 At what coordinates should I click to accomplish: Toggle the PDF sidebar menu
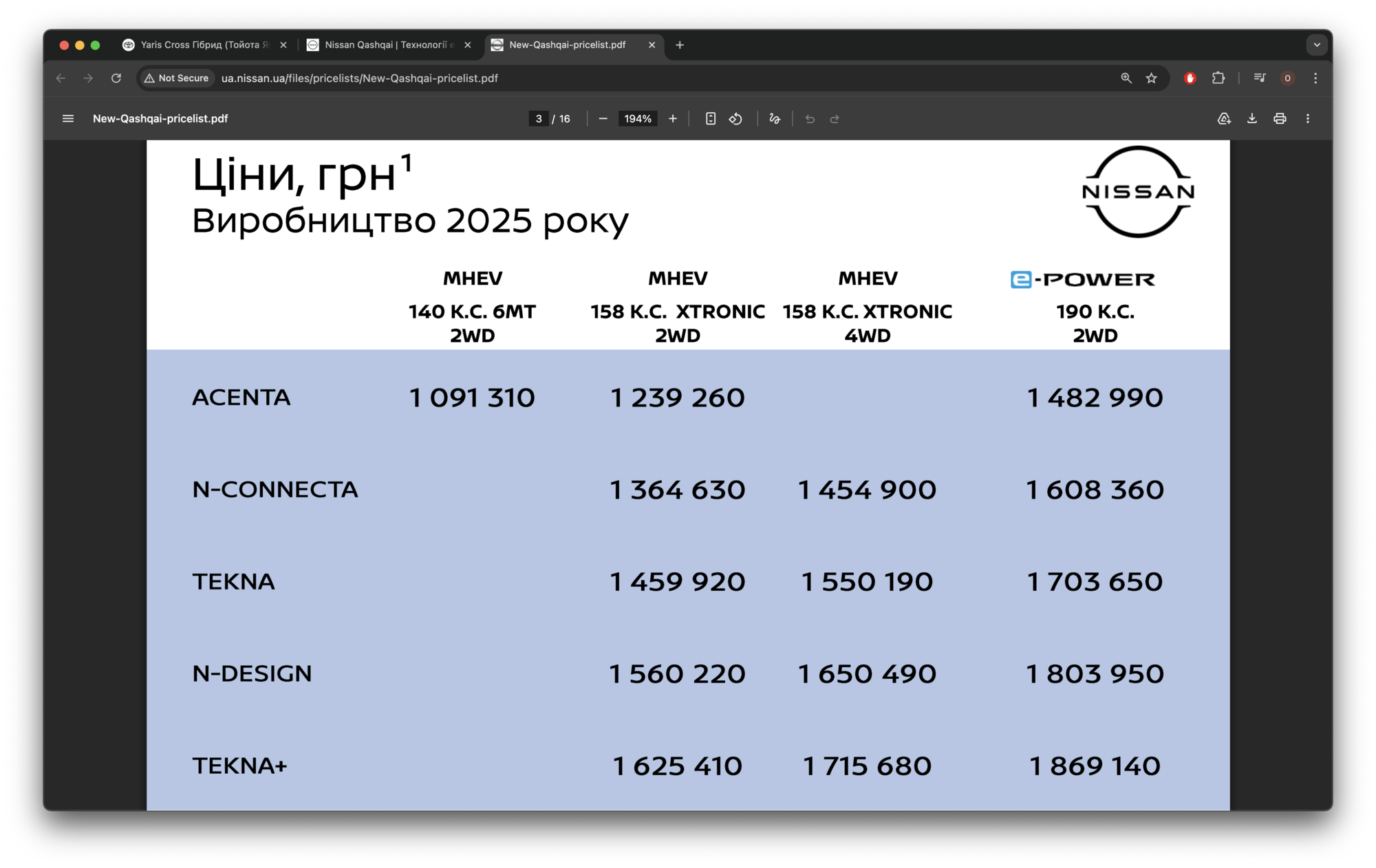point(68,119)
